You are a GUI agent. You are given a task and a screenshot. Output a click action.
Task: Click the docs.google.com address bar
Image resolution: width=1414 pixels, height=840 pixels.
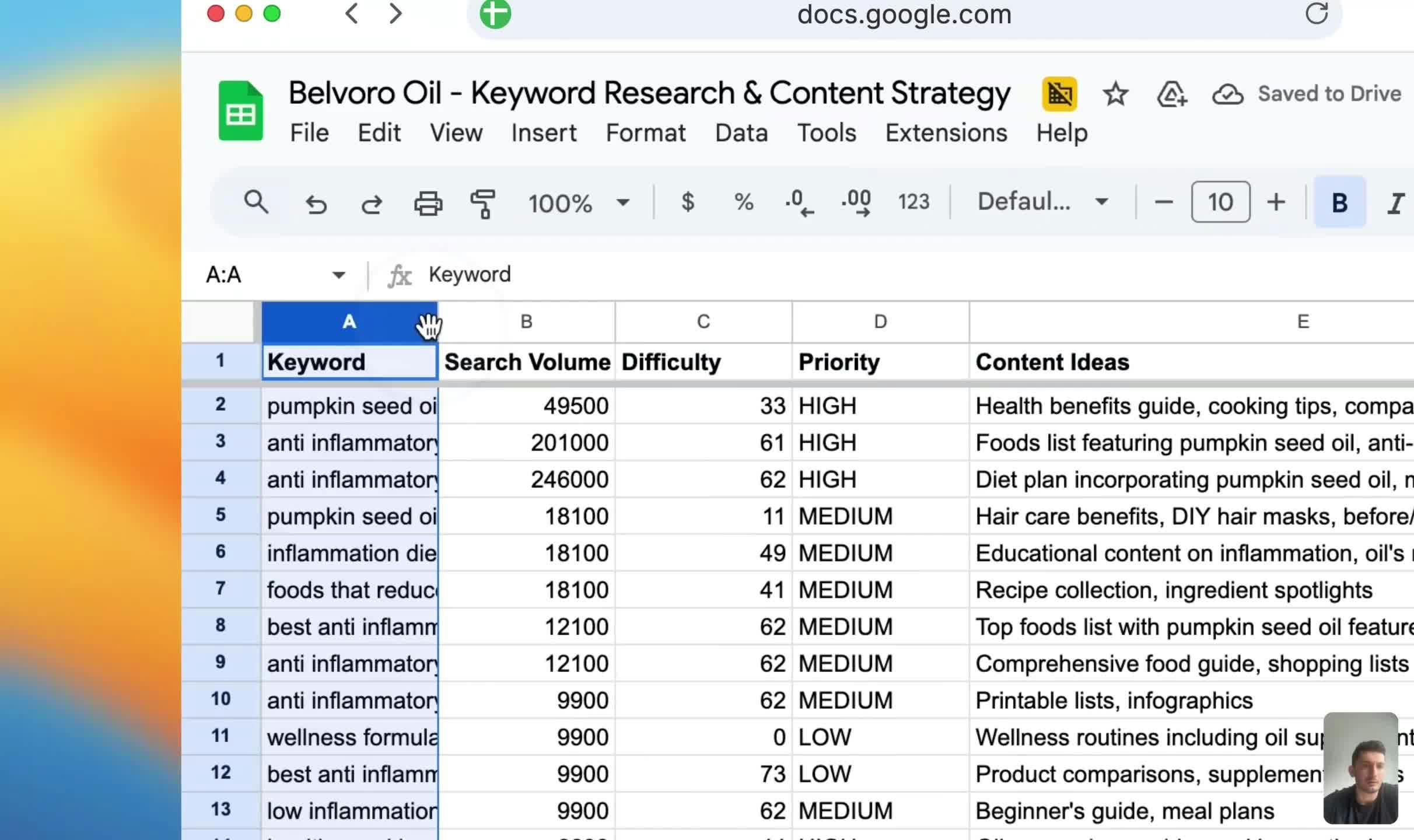(904, 15)
